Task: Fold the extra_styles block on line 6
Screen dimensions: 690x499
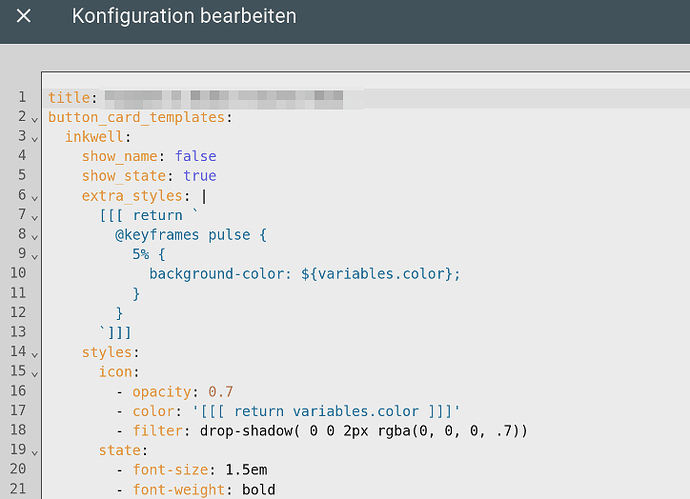Action: pos(35,198)
